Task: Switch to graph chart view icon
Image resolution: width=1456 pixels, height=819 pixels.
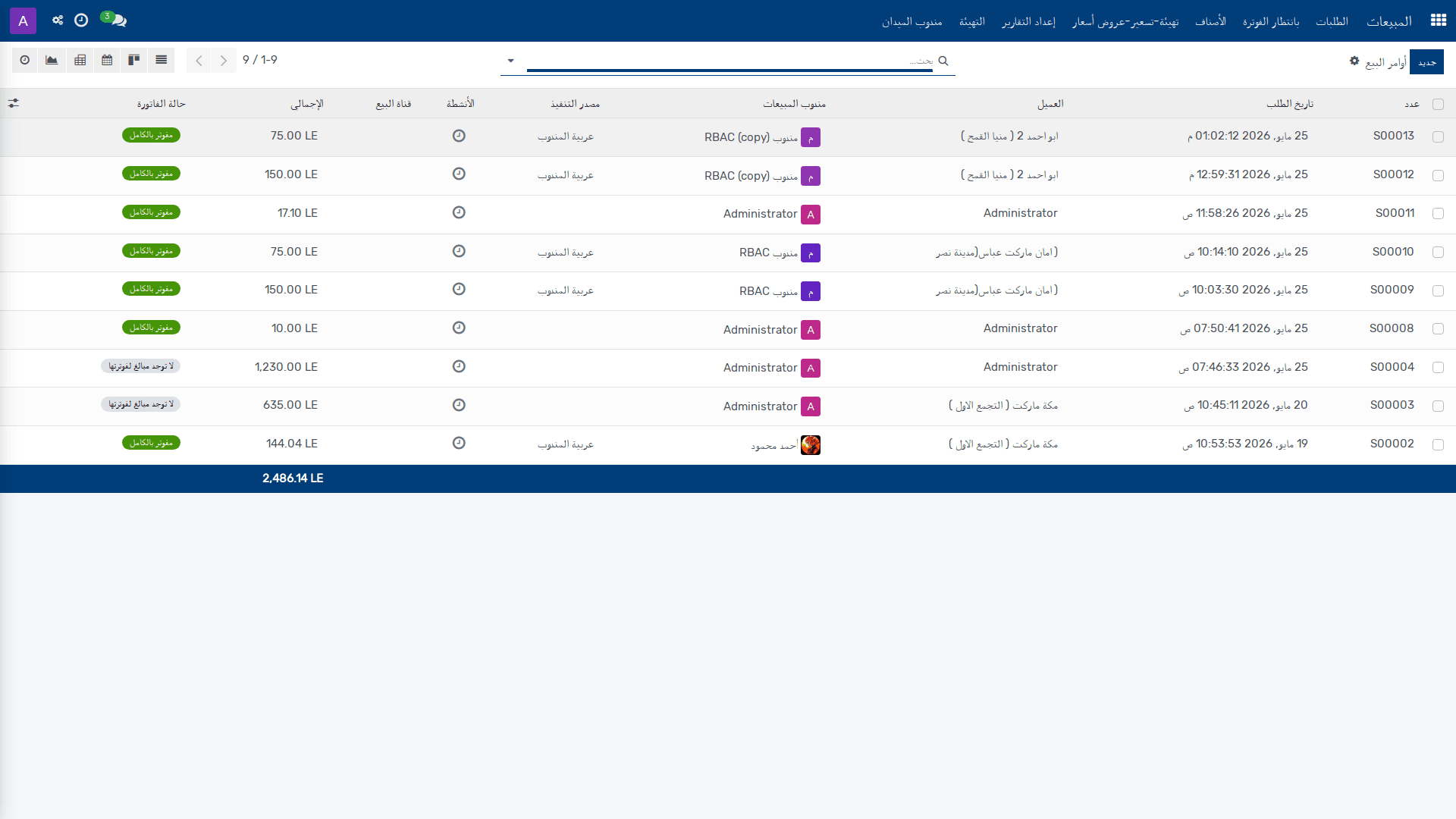Action: point(52,60)
